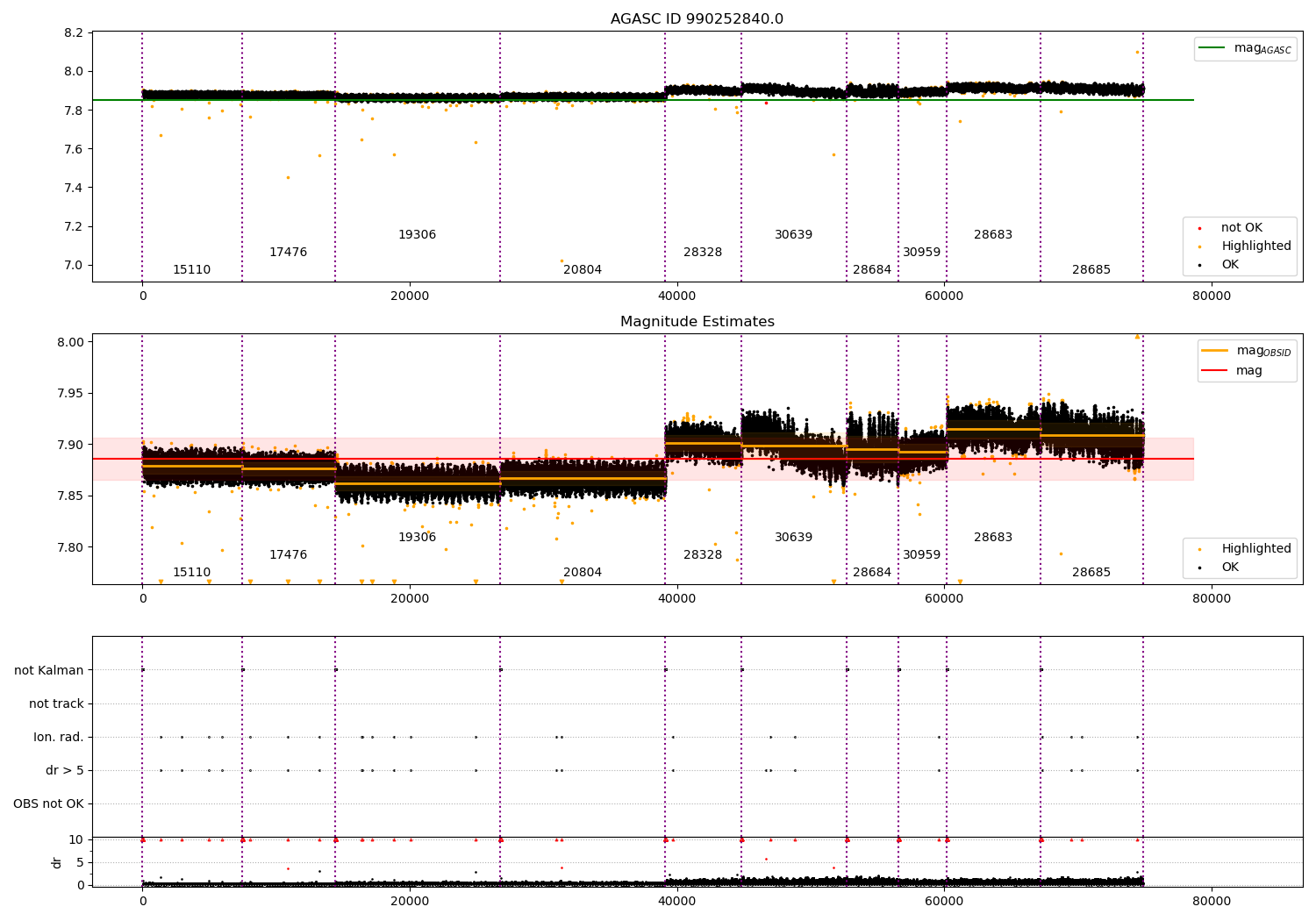
Task: Select the red 'mag' legend entry
Action: click(x=1232, y=371)
